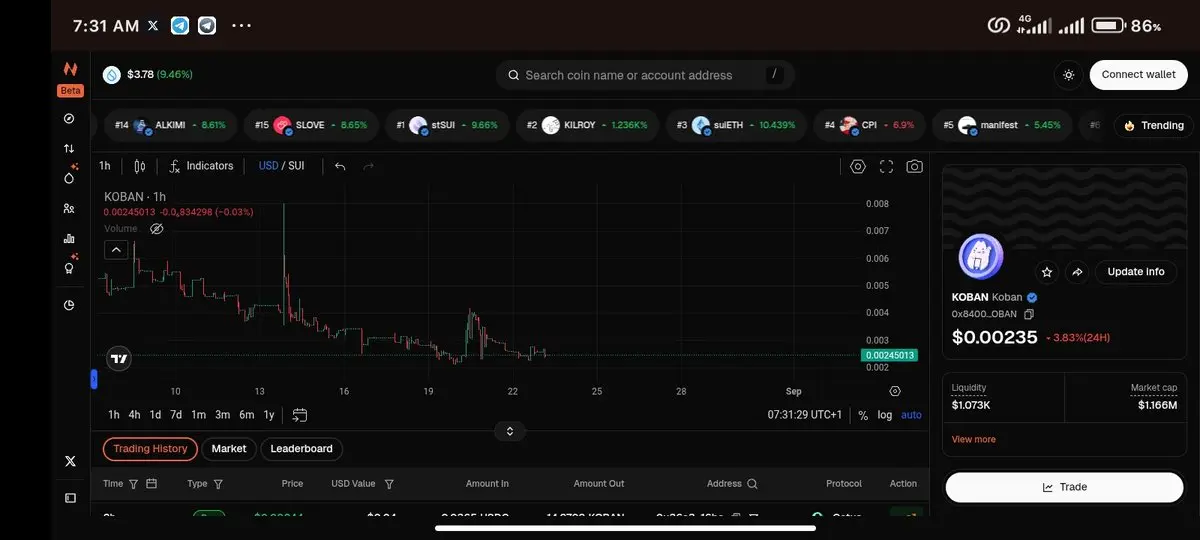Set chart range to 1d
Image resolution: width=1200 pixels, height=540 pixels.
pyautogui.click(x=155, y=415)
